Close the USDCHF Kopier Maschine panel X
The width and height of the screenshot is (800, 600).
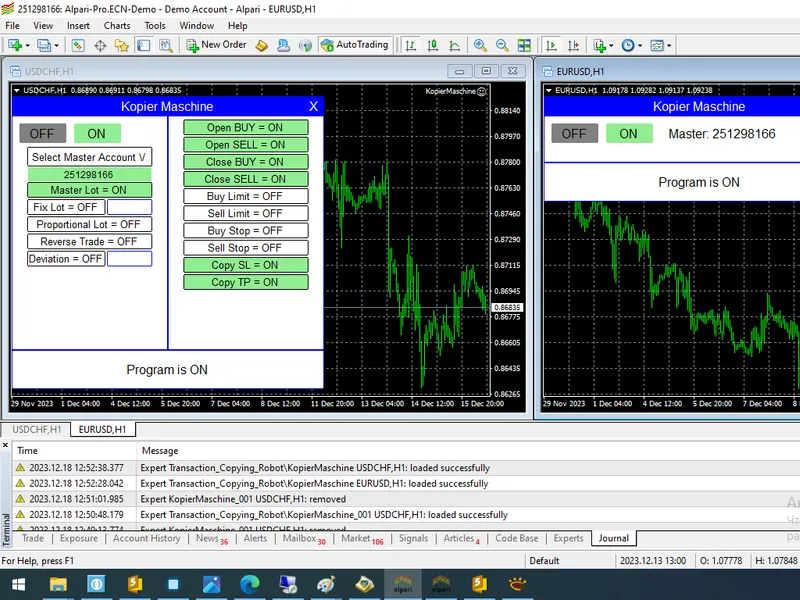point(313,106)
